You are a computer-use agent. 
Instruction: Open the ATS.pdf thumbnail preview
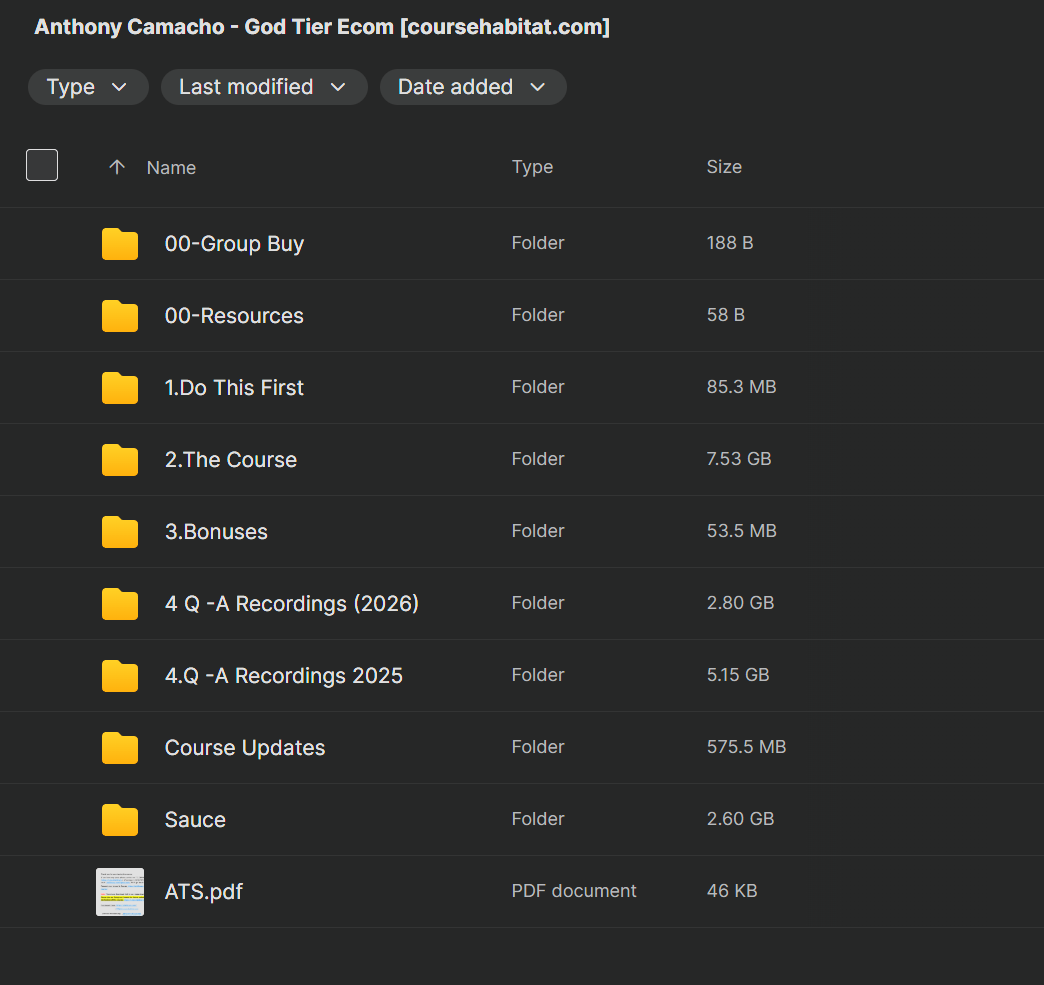pyautogui.click(x=120, y=892)
